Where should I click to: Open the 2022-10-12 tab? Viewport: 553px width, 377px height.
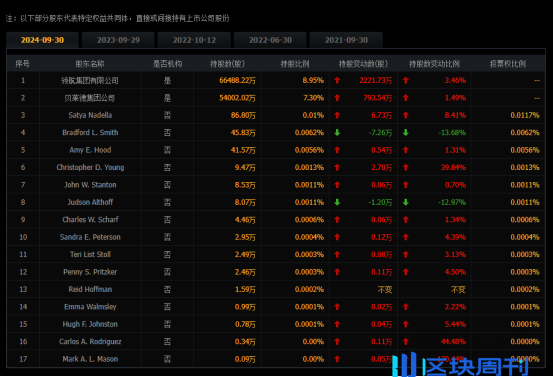pyautogui.click(x=194, y=40)
